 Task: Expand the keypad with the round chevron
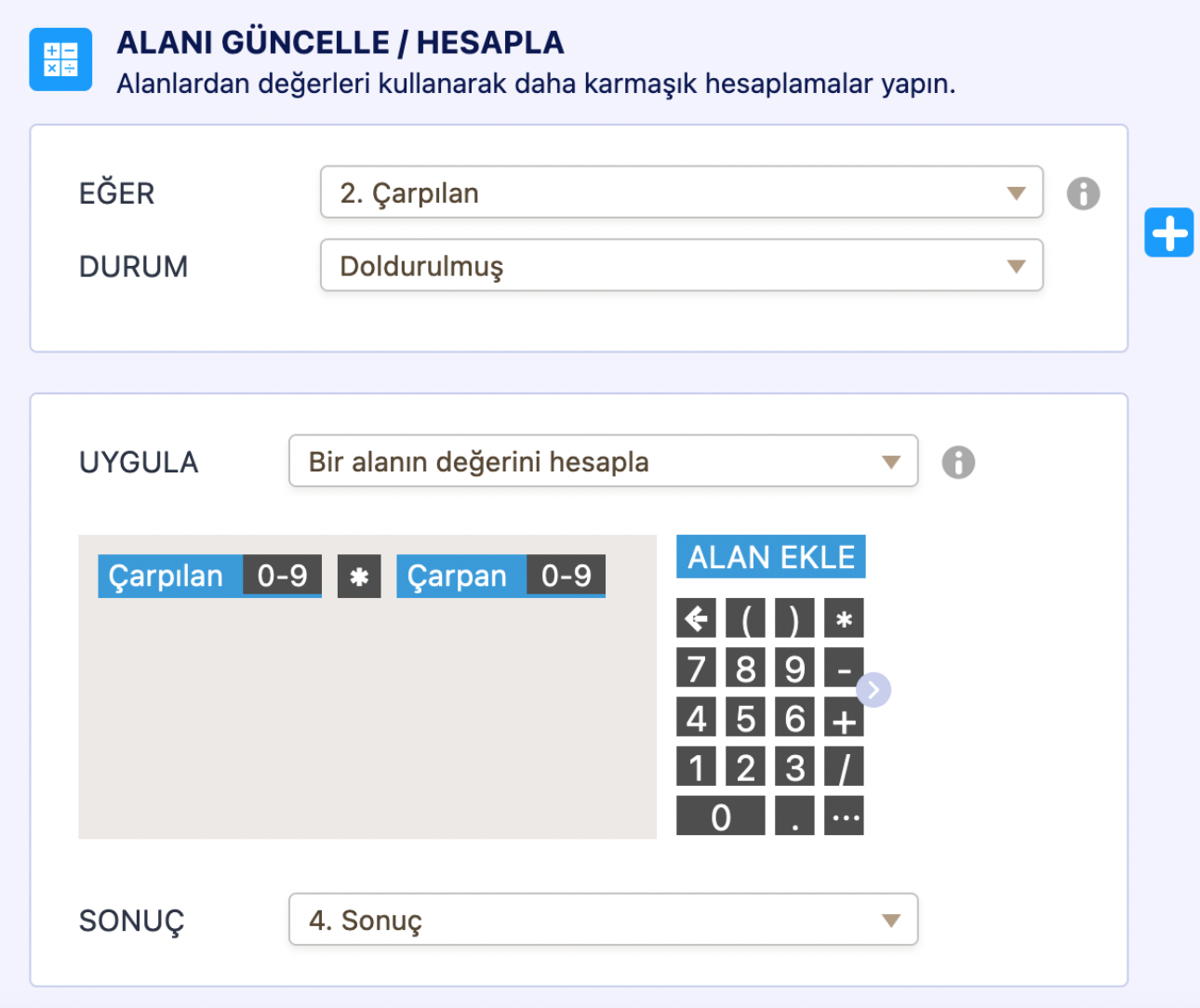[873, 690]
